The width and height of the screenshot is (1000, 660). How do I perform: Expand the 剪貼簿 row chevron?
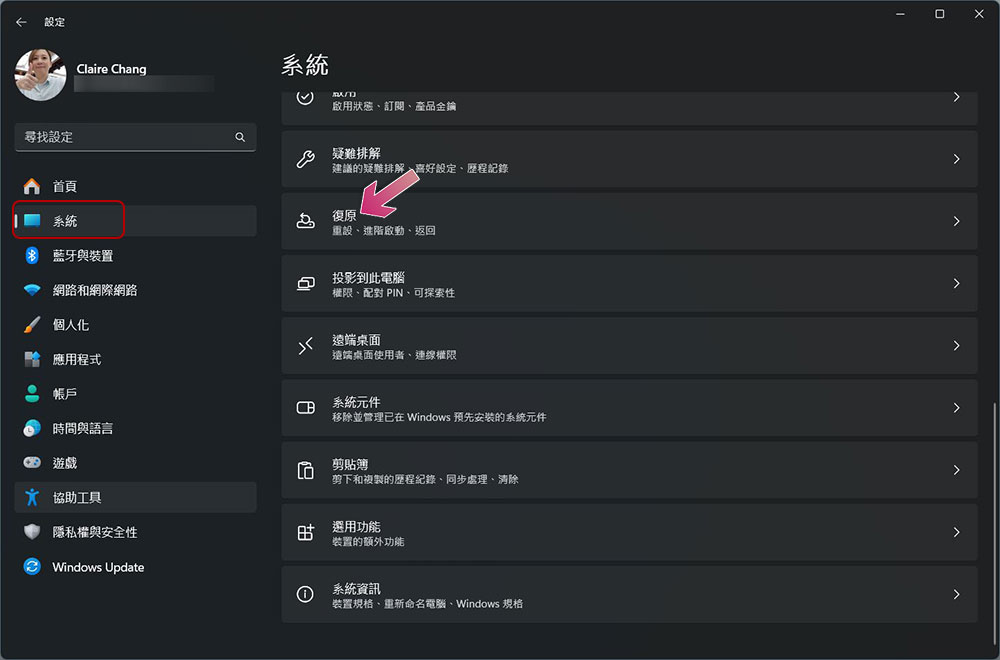[956, 470]
